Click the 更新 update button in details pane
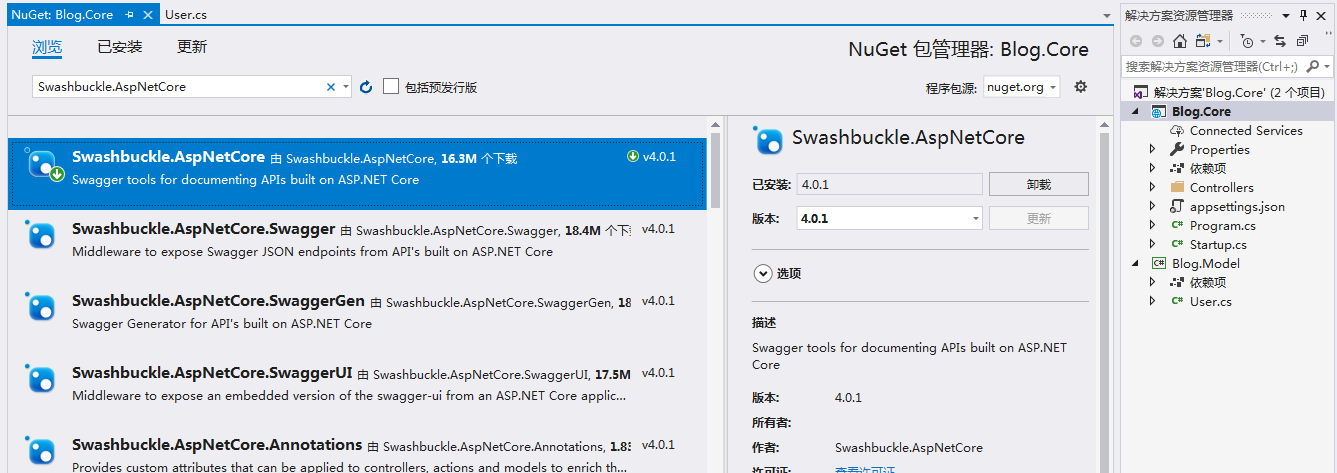 click(1038, 218)
